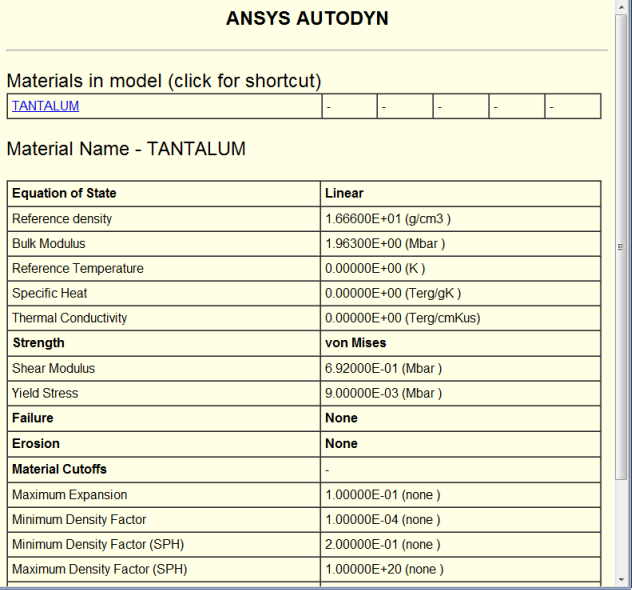Screen dimensions: 632x590
Task: Select the 'Maximum Expansion' label
Action: pos(70,495)
